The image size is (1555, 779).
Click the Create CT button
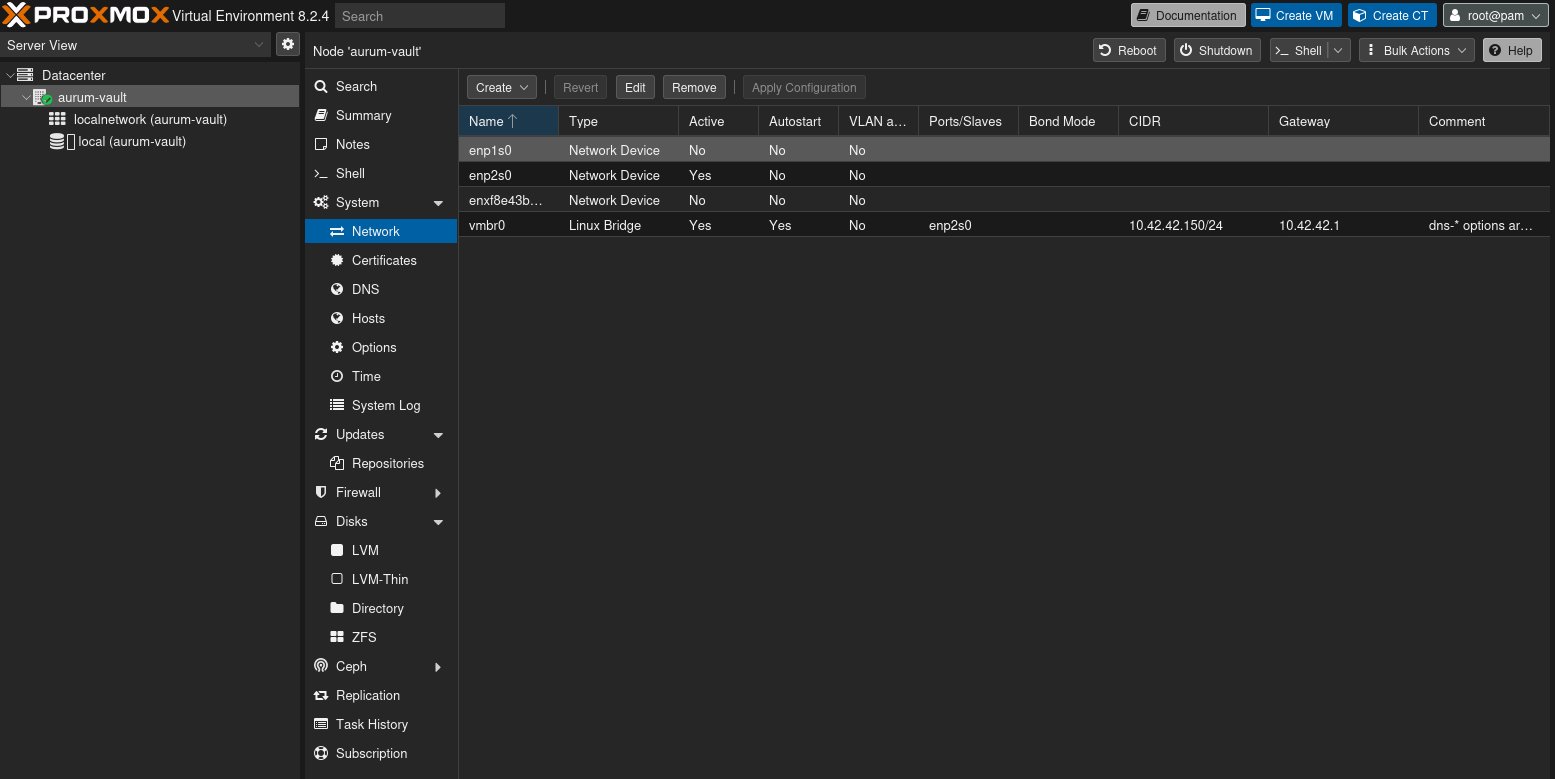(x=1392, y=15)
